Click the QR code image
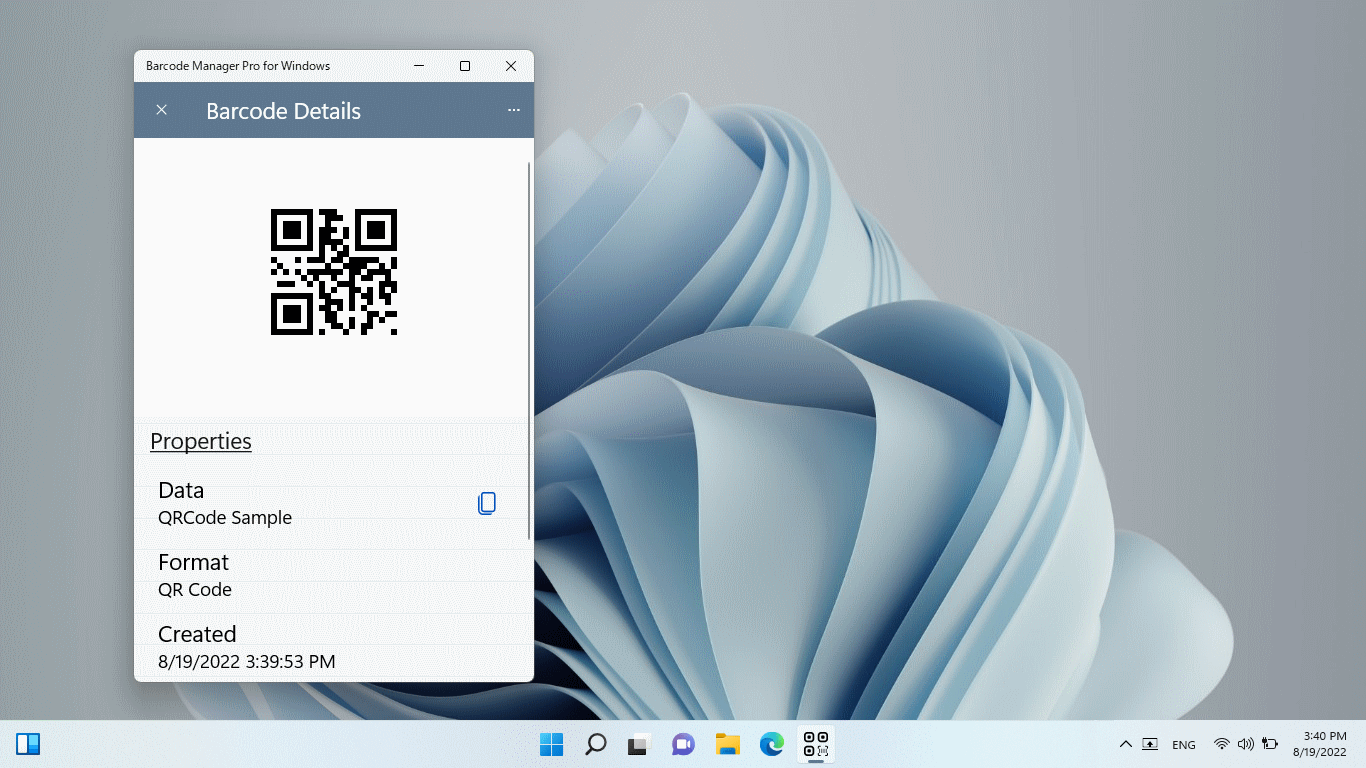 334,272
